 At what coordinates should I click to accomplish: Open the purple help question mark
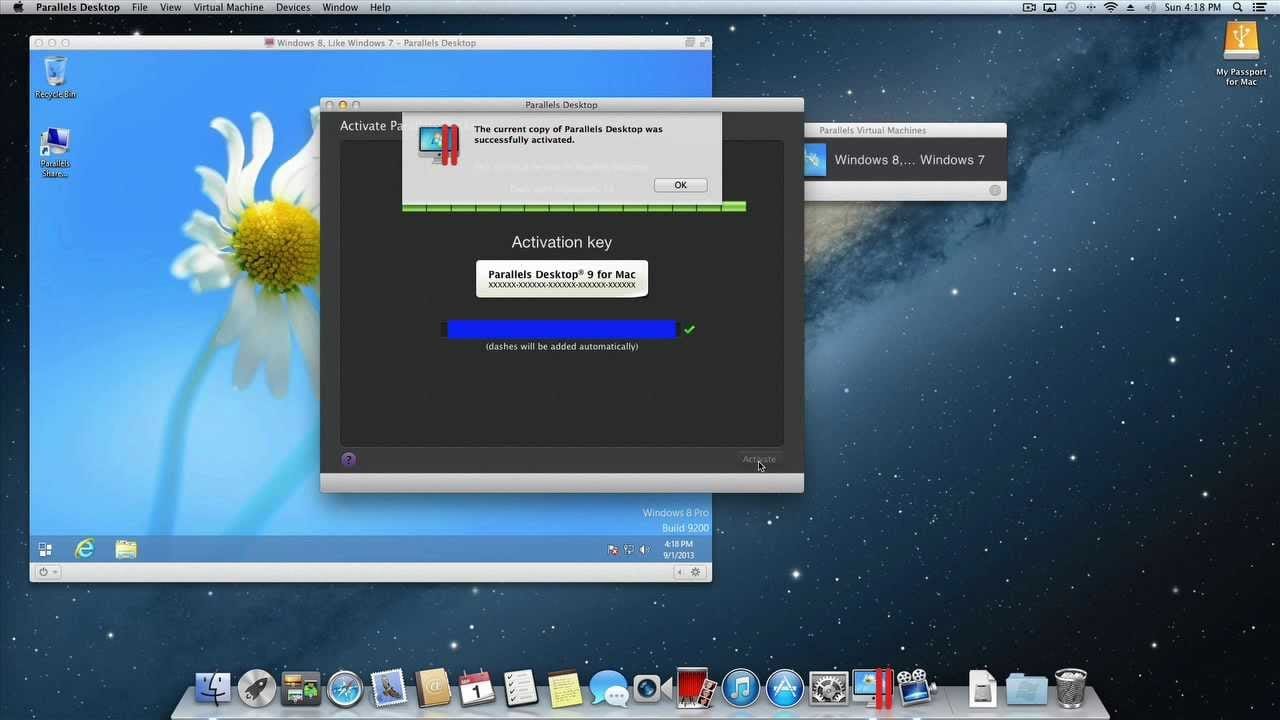(348, 459)
